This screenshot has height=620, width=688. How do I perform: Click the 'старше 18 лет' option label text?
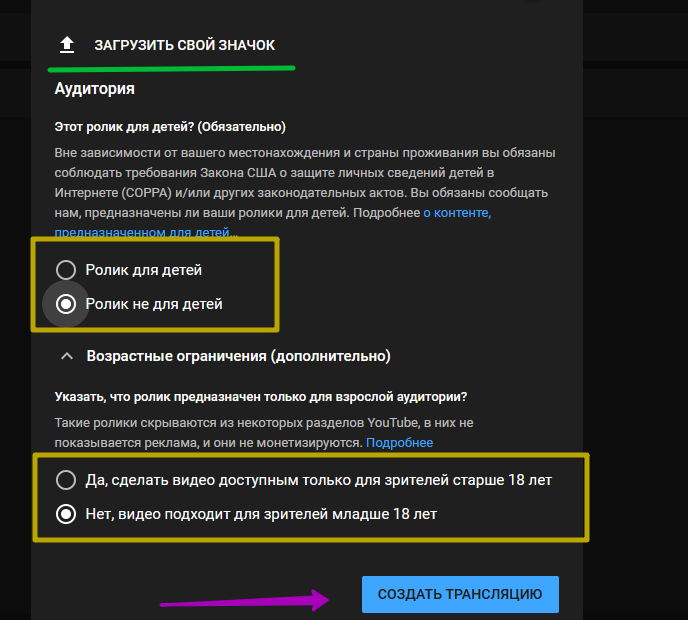click(319, 480)
